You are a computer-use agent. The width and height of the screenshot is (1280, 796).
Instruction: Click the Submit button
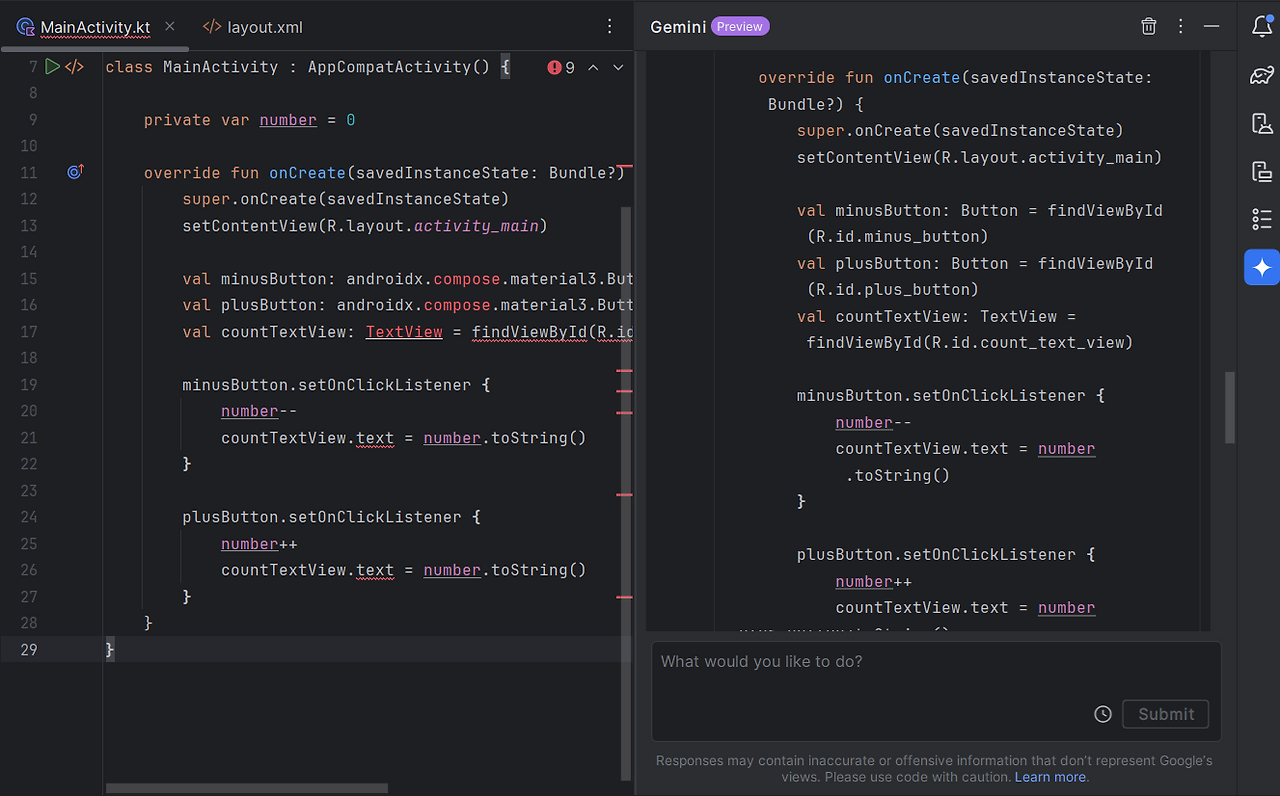click(x=1166, y=714)
